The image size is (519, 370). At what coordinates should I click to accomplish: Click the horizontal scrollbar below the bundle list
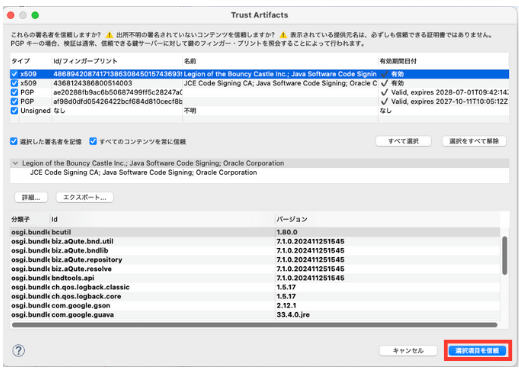(255, 325)
